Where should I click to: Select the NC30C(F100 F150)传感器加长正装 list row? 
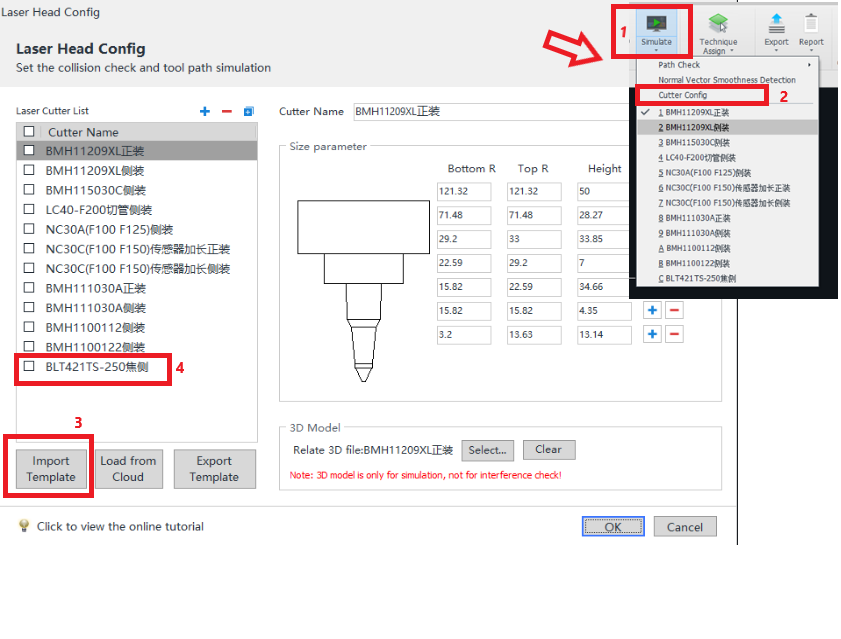pos(137,249)
